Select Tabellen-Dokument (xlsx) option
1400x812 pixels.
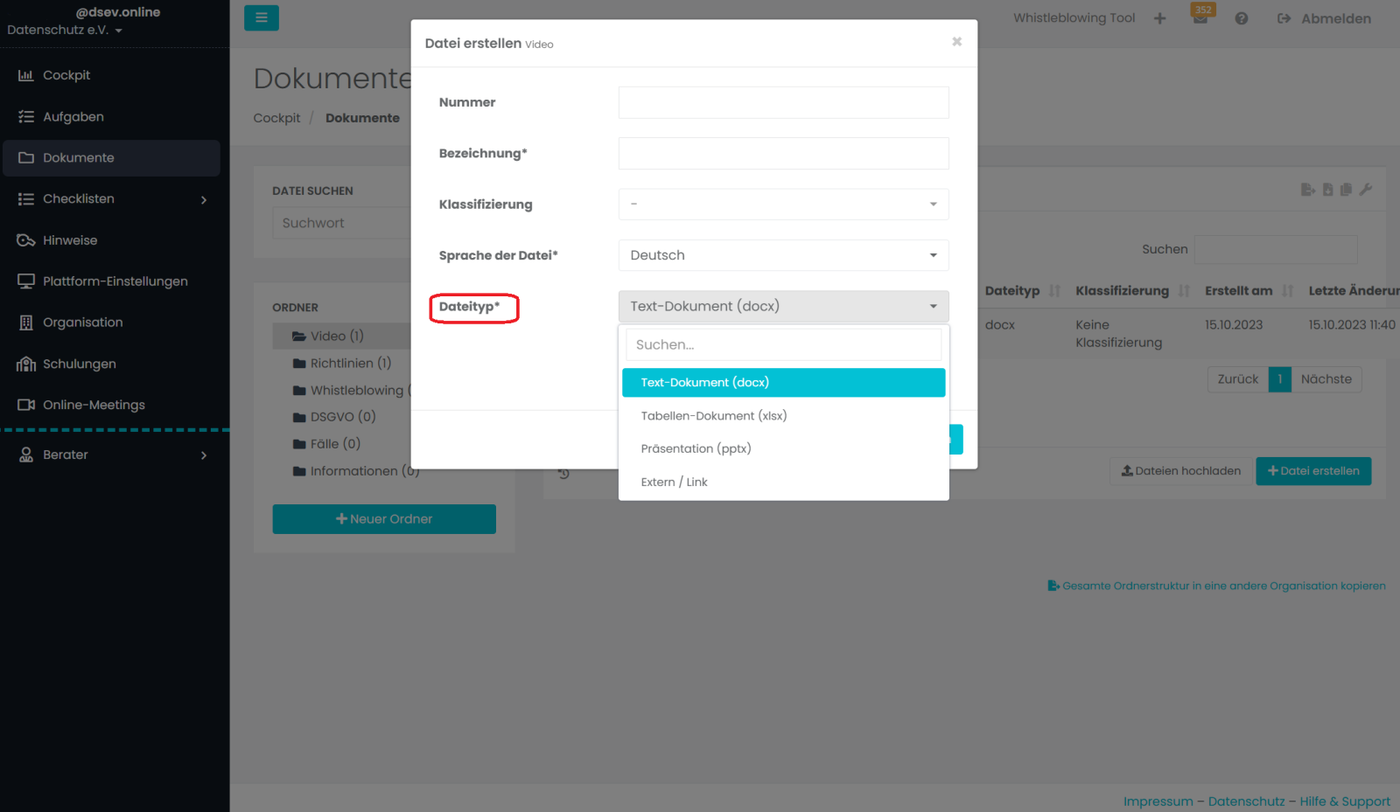(714, 416)
